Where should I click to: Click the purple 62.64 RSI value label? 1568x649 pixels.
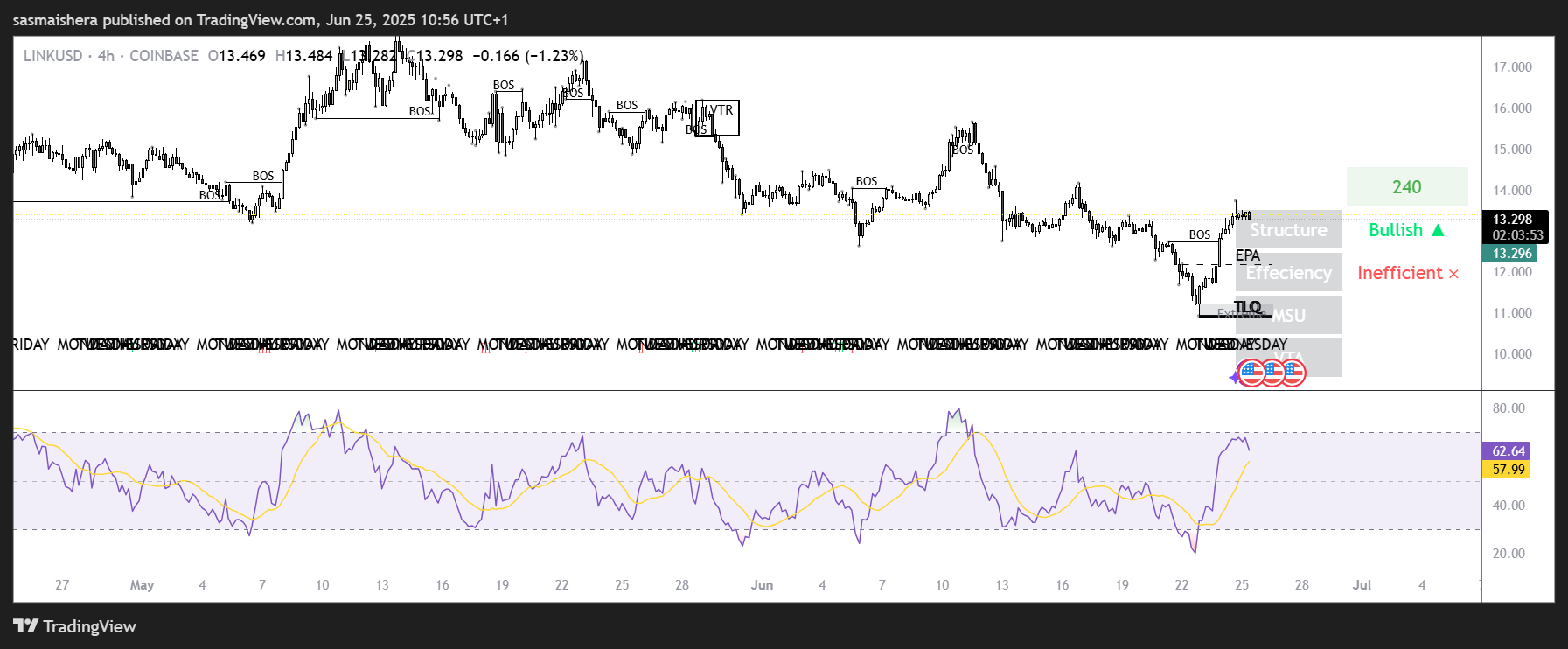point(1508,451)
